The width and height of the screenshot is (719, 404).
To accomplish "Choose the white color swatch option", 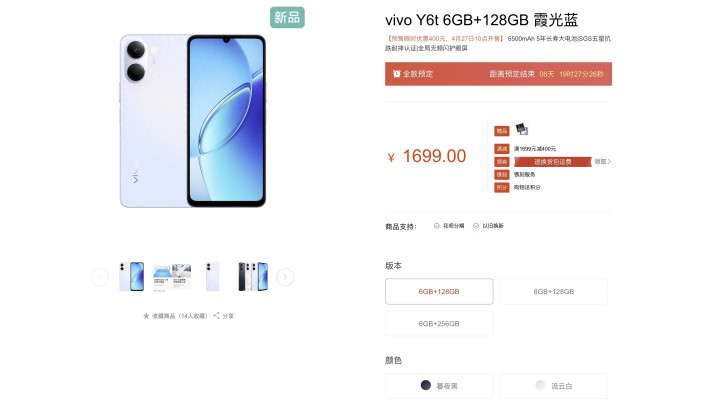I will coord(541,385).
